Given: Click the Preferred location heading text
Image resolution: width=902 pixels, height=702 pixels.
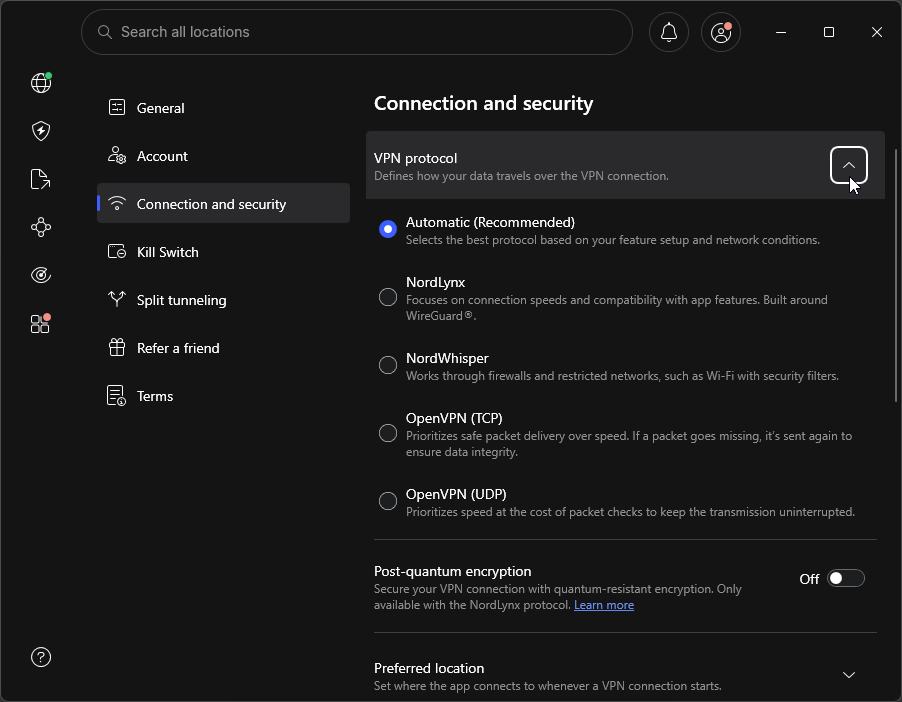Looking at the screenshot, I should point(429,668).
